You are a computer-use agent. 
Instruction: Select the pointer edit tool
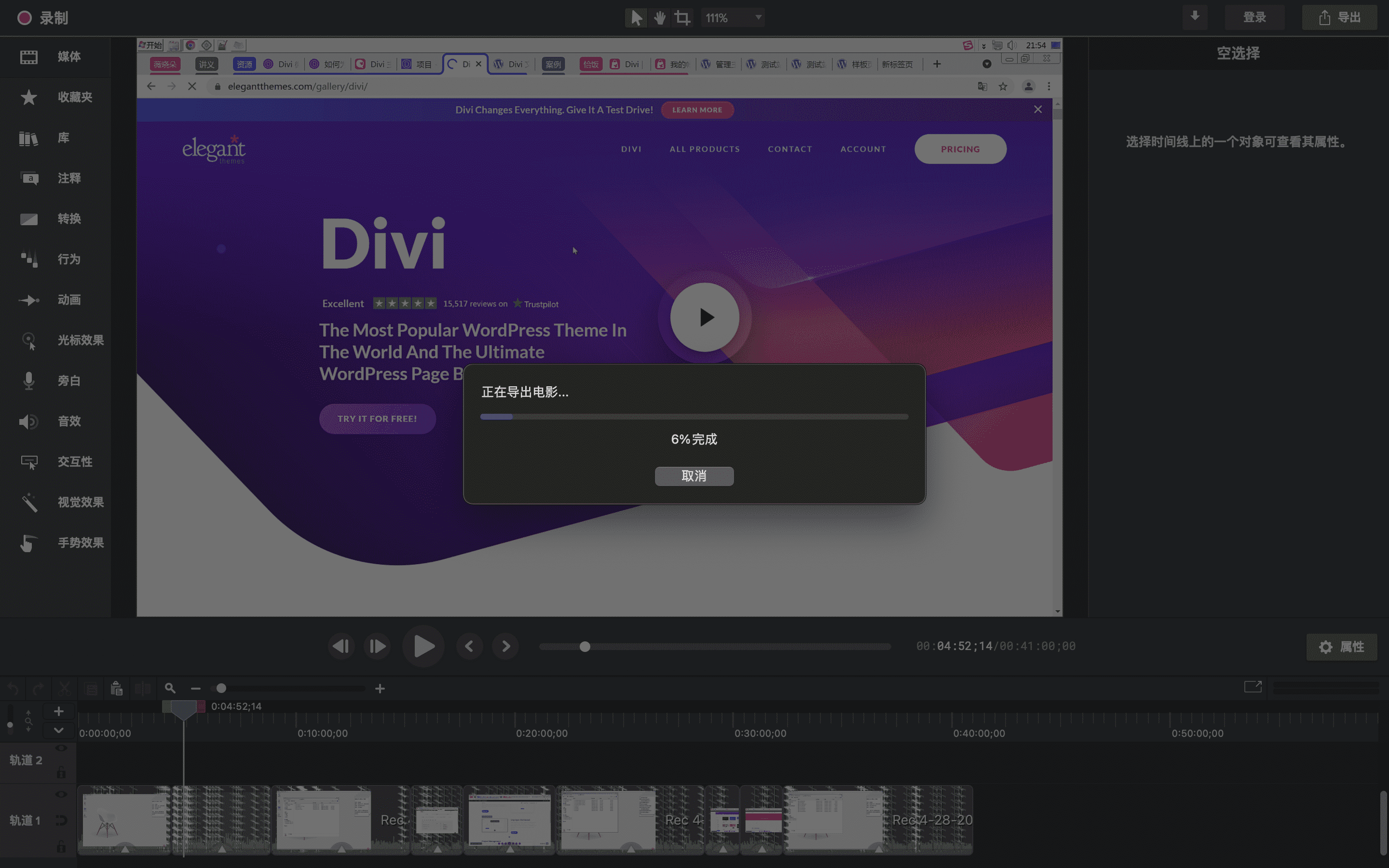pyautogui.click(x=636, y=18)
